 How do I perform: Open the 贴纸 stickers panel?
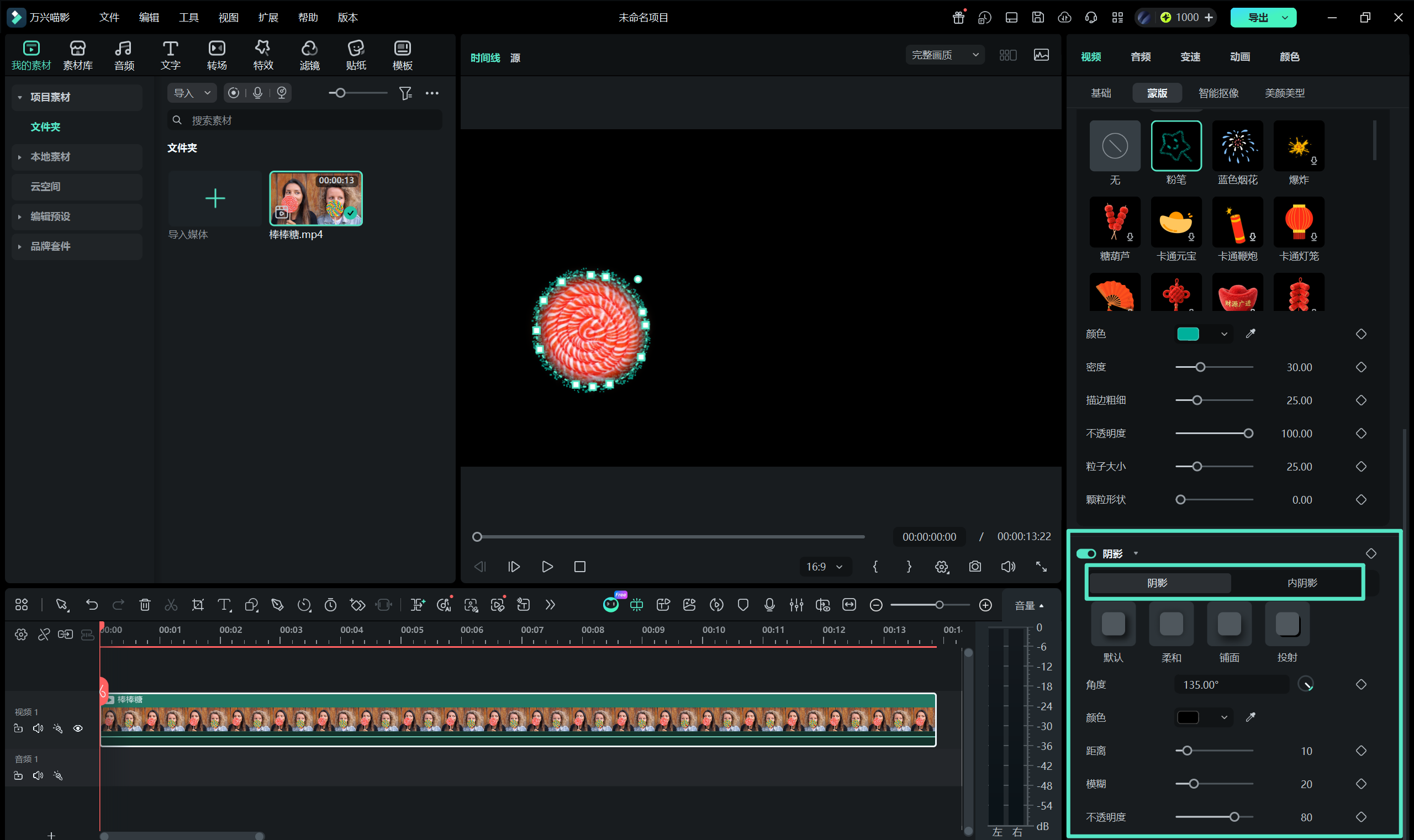[356, 55]
